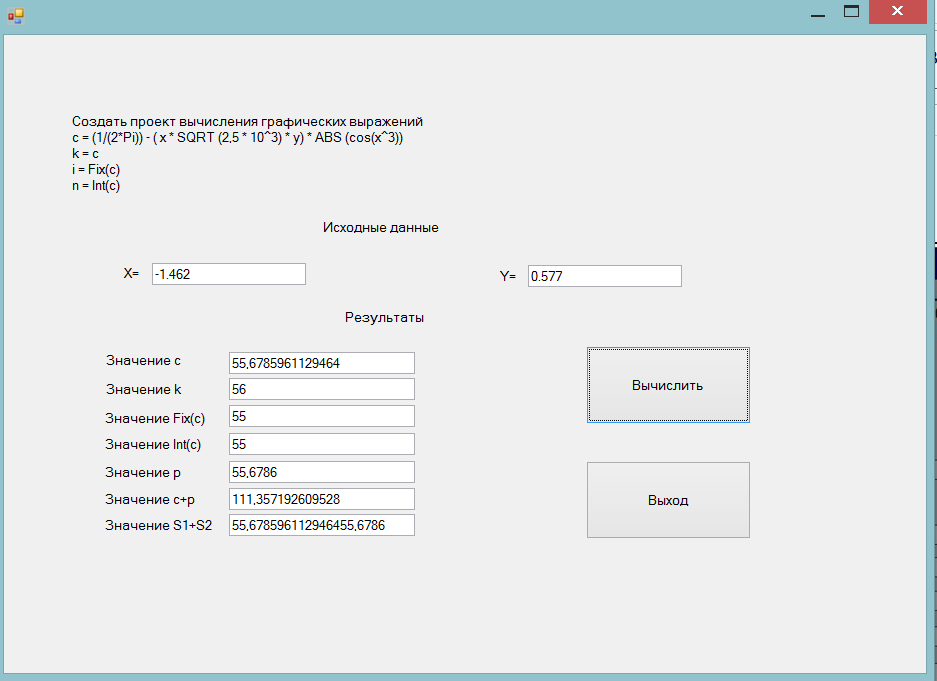
Task: Select the Значение S1+S2 result field
Action: click(321, 525)
